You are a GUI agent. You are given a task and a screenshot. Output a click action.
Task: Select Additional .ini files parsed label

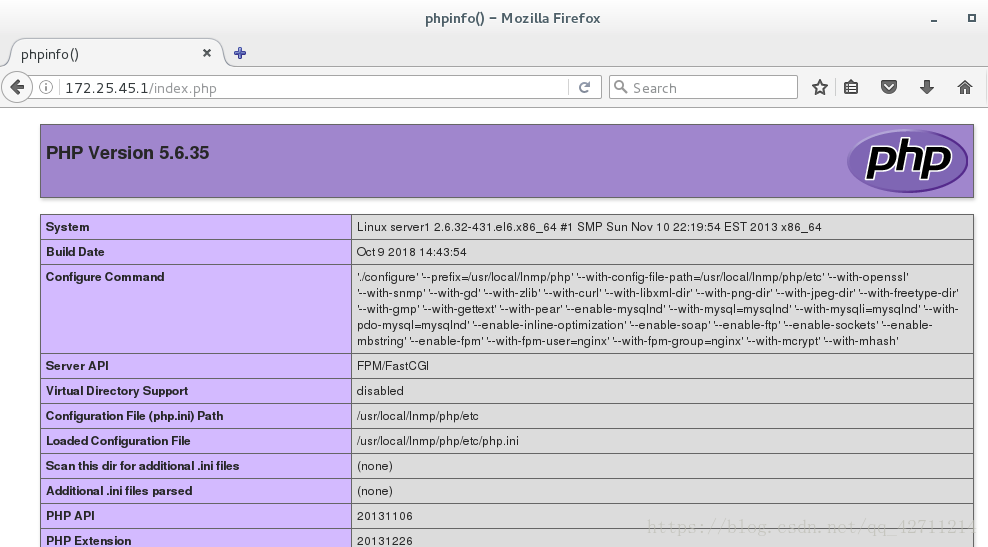(119, 491)
